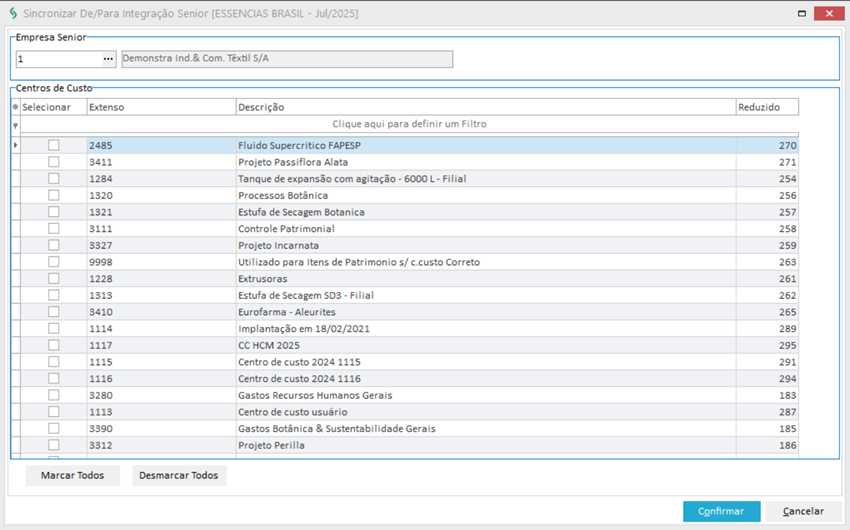Click the Cancelar button
The height and width of the screenshot is (530, 850).
pyautogui.click(x=803, y=511)
